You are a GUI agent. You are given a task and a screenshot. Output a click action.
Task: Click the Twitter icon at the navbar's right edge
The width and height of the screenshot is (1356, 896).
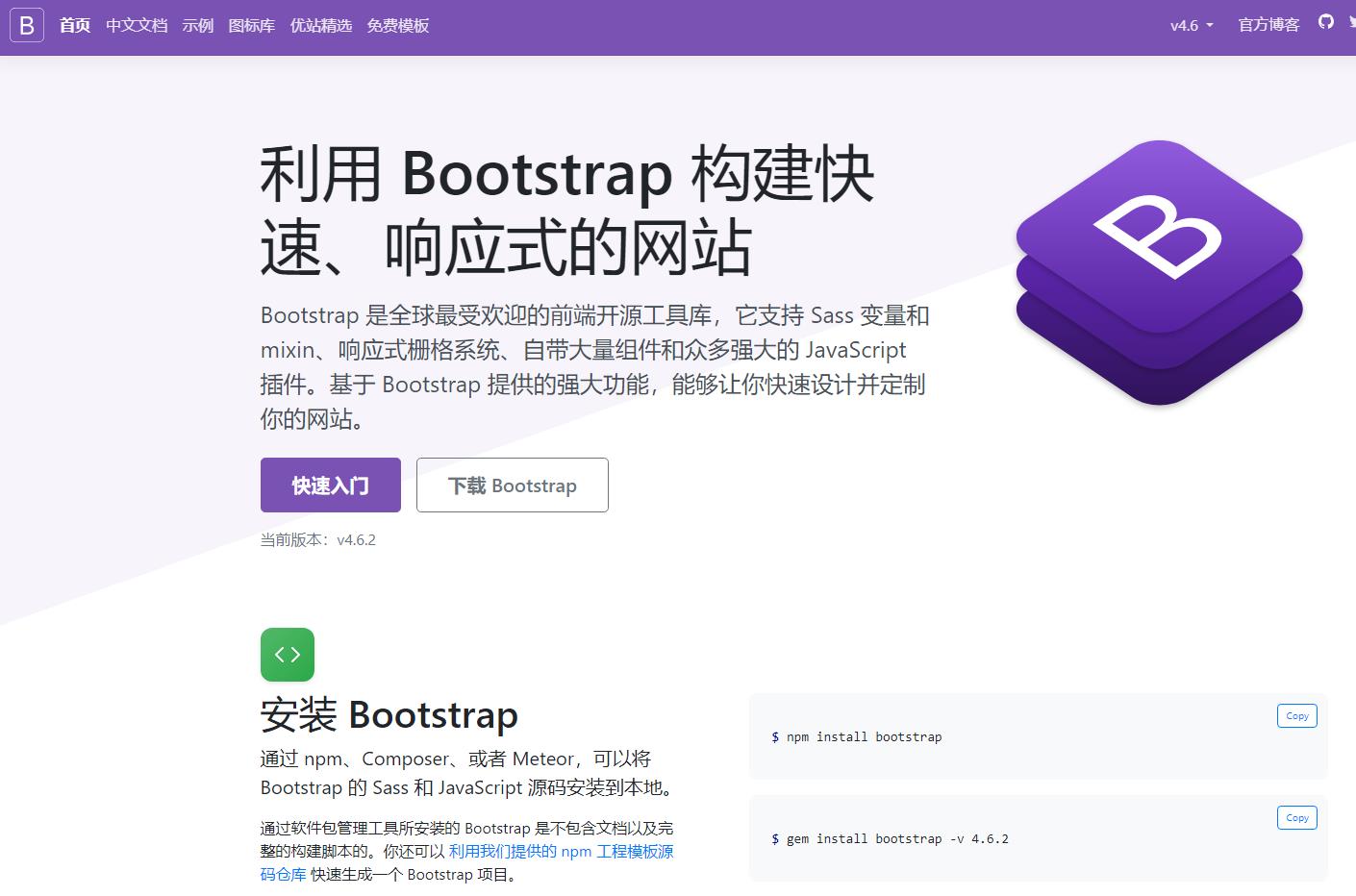[x=1352, y=21]
